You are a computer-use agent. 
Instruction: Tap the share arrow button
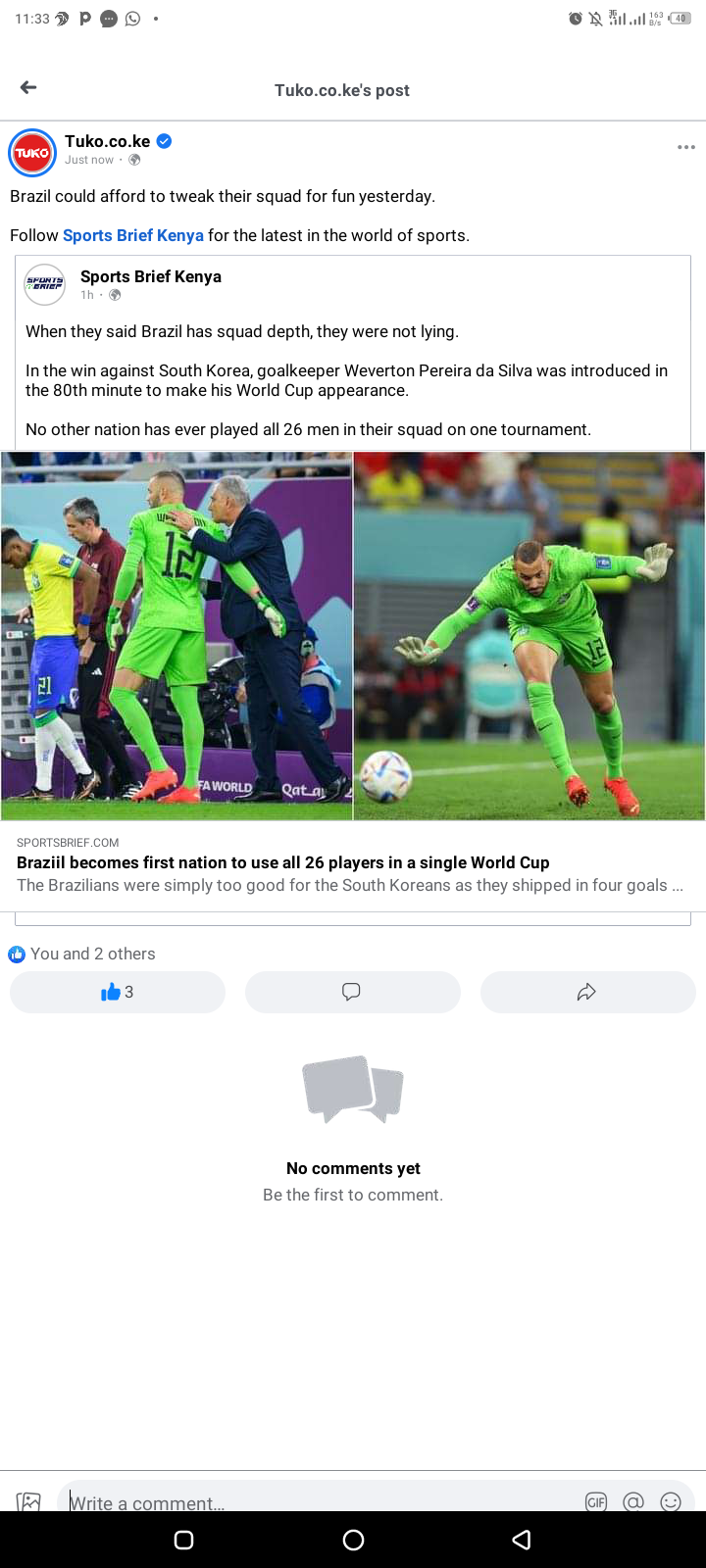[587, 992]
